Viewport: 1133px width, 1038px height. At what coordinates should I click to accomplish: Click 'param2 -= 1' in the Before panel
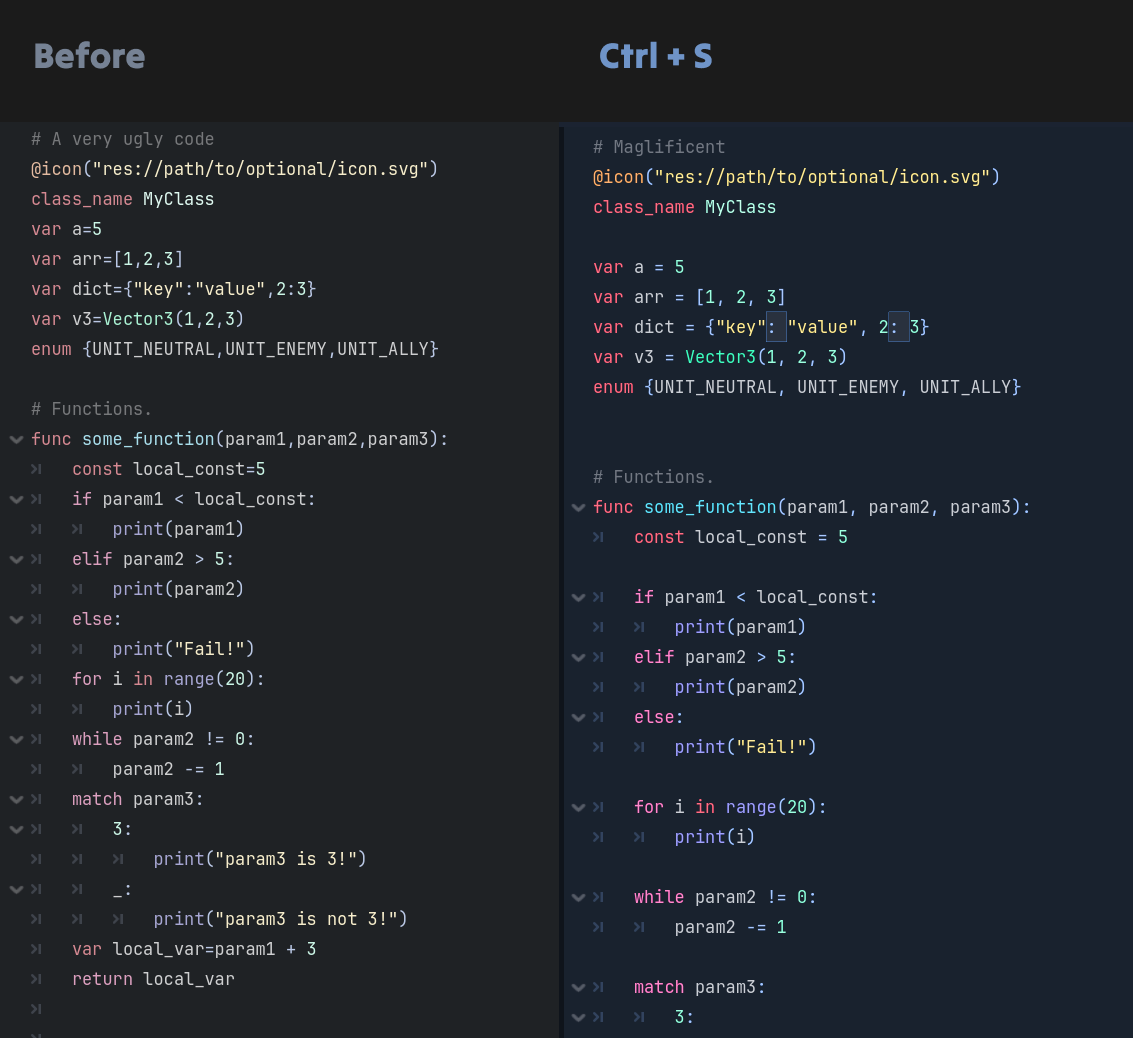pos(168,769)
